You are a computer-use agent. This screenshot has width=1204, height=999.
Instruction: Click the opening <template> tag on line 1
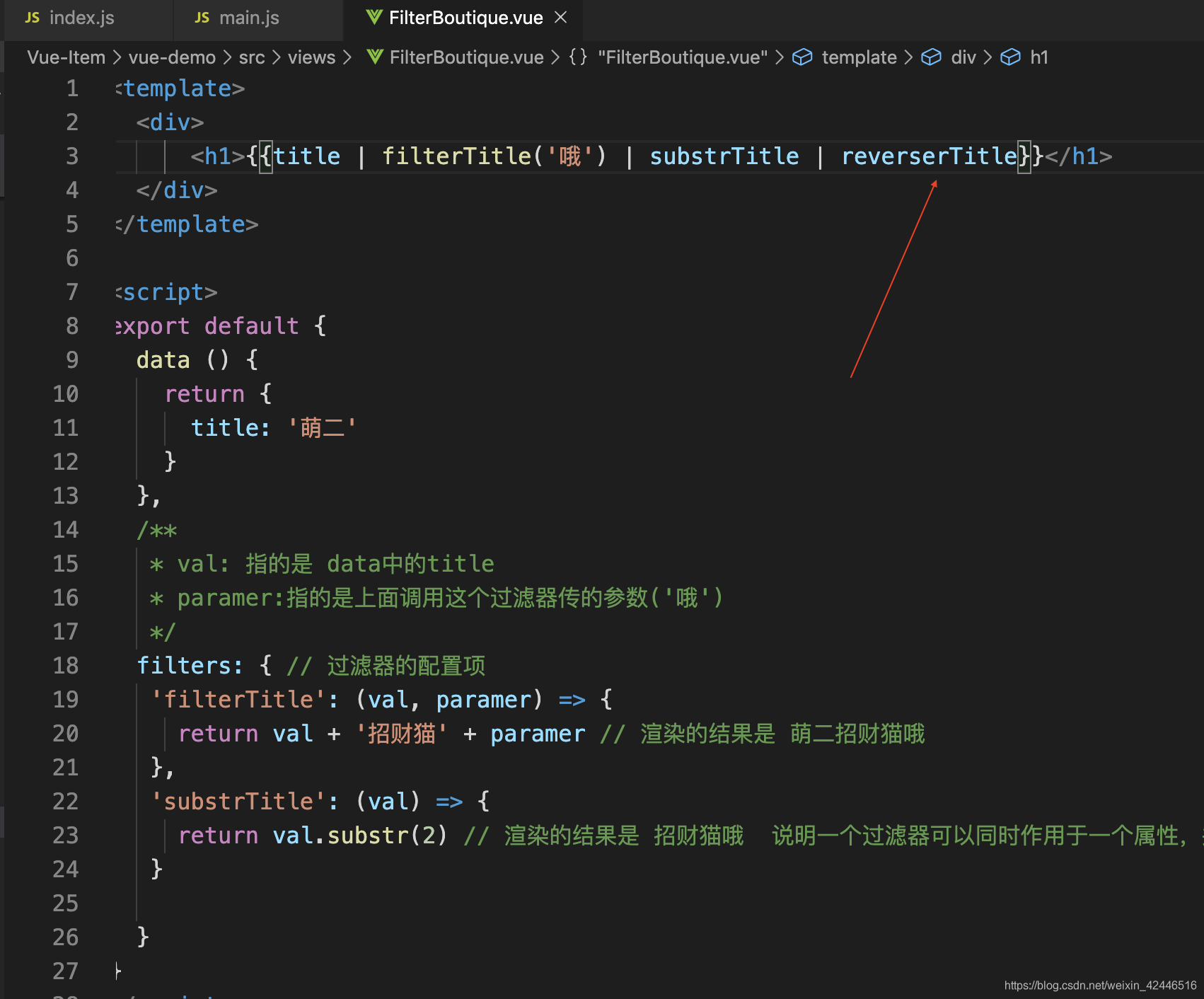click(180, 88)
